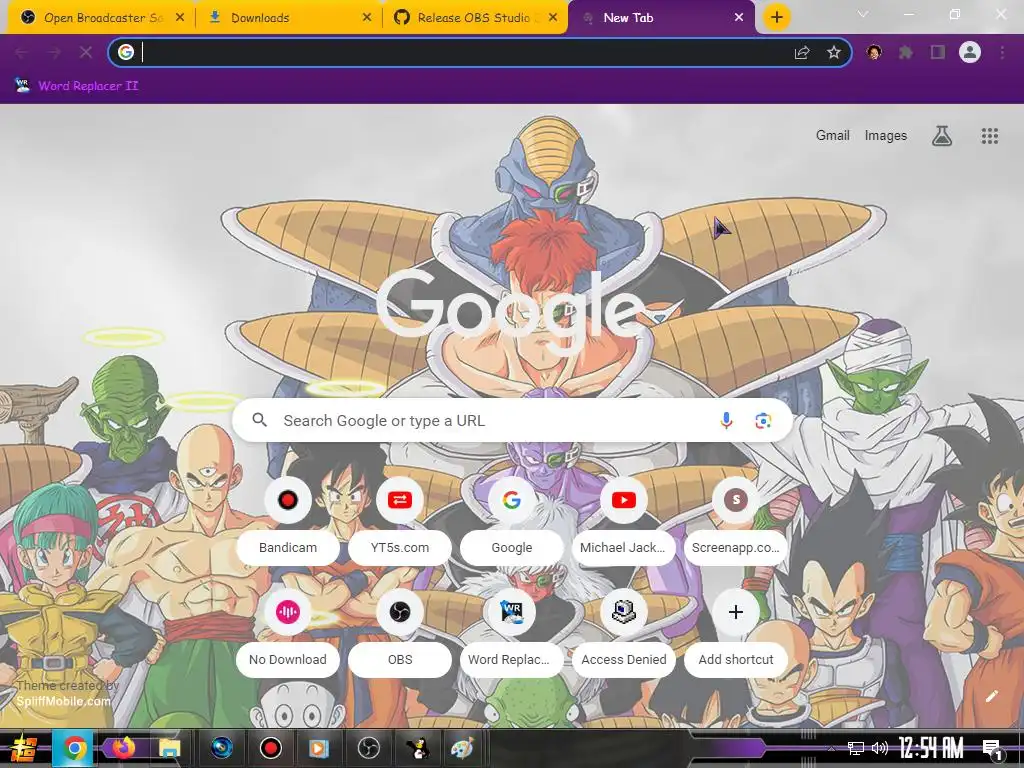Open Chrome's three-dot menu
The width and height of the screenshot is (1024, 768).
coord(1002,52)
